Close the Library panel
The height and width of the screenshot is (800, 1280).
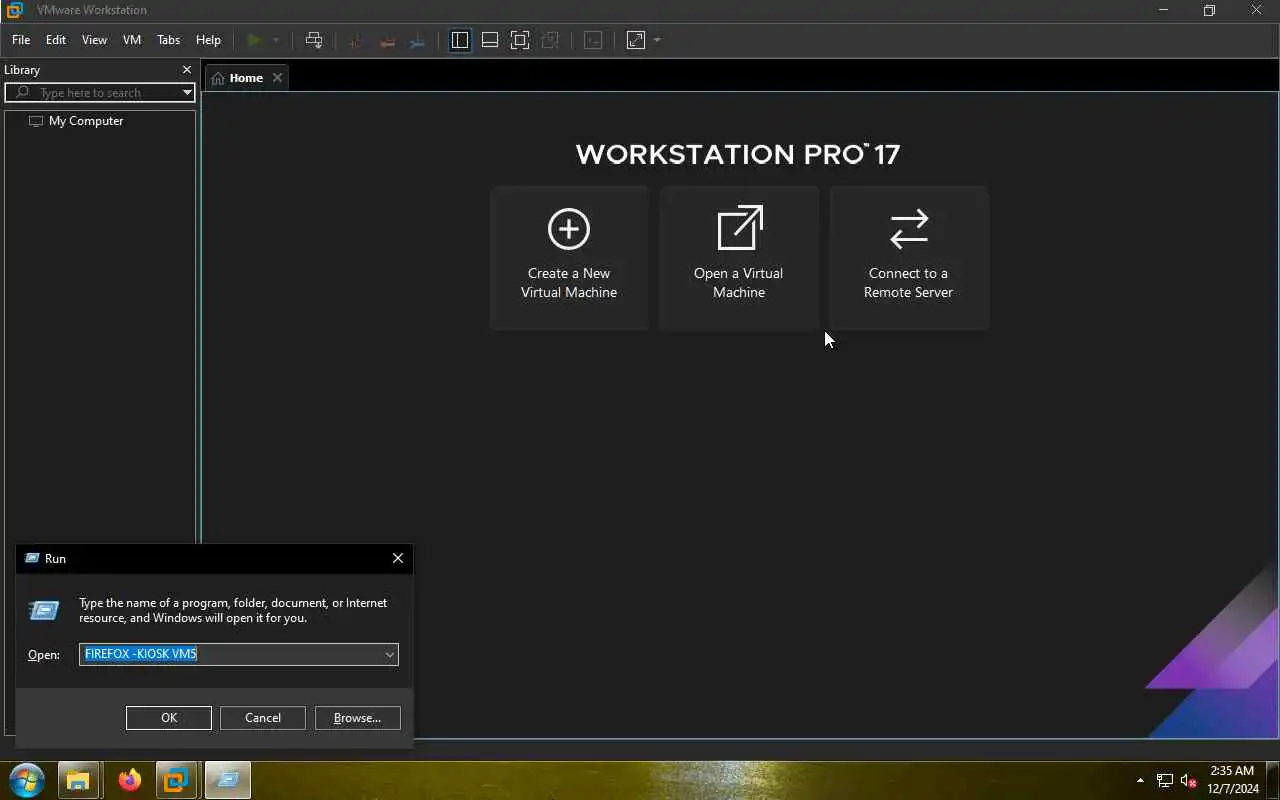point(187,70)
